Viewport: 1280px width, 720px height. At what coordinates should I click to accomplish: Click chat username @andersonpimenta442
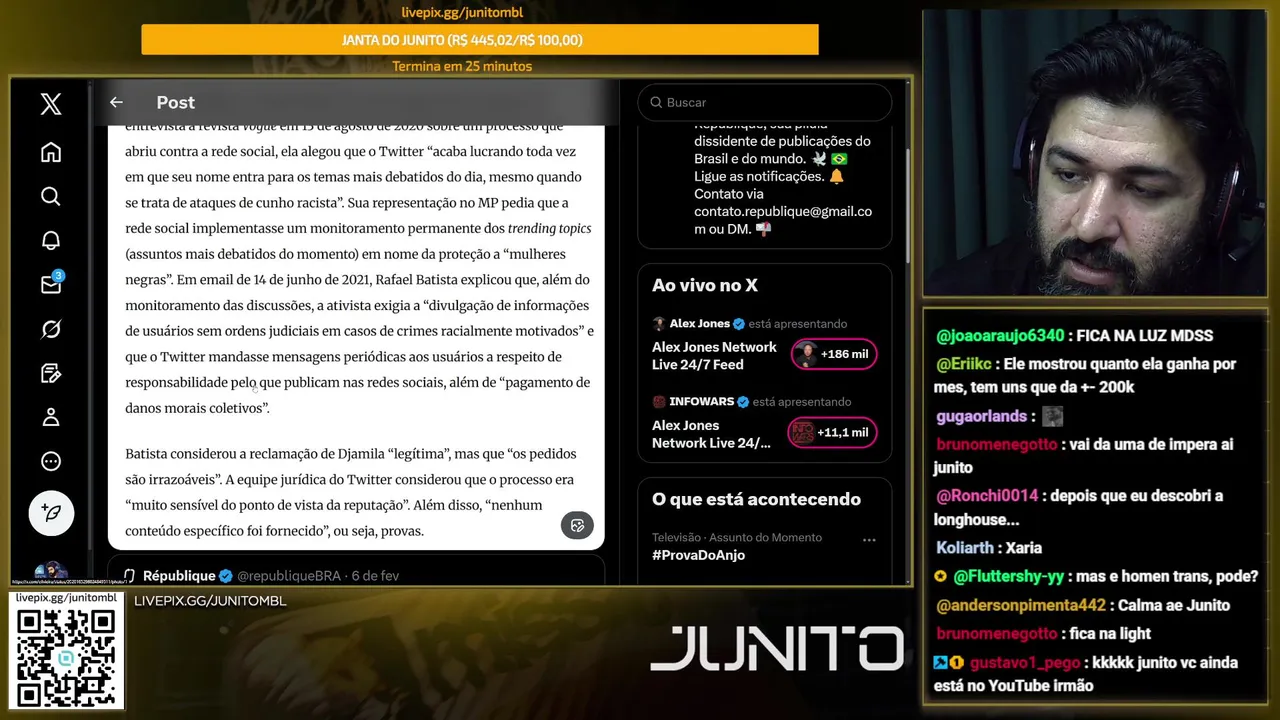(1021, 605)
